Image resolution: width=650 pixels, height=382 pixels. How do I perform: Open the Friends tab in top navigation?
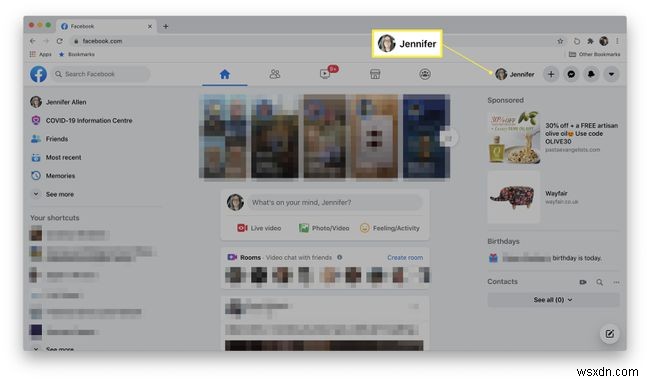pyautogui.click(x=275, y=74)
